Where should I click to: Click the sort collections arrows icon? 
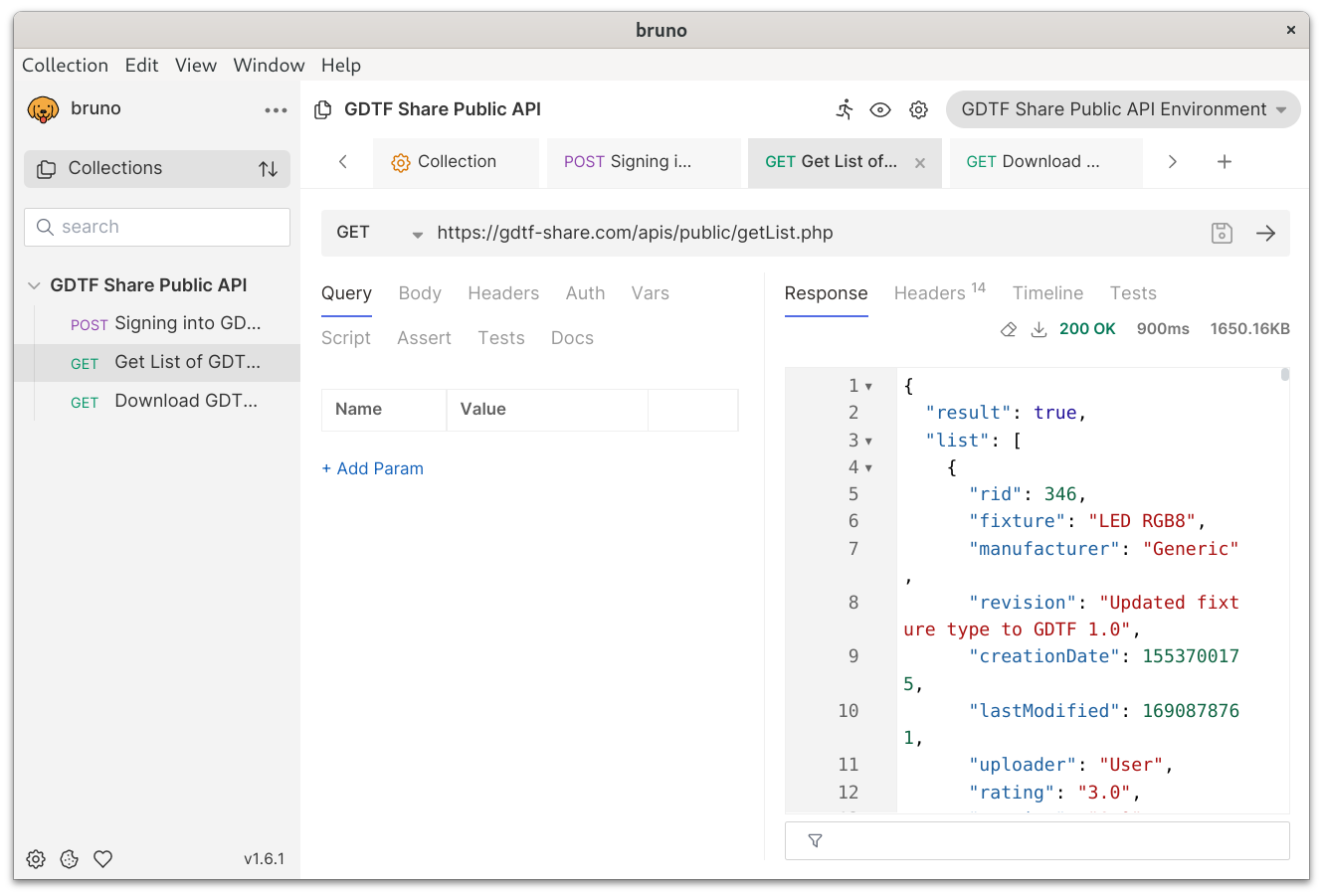(268, 169)
